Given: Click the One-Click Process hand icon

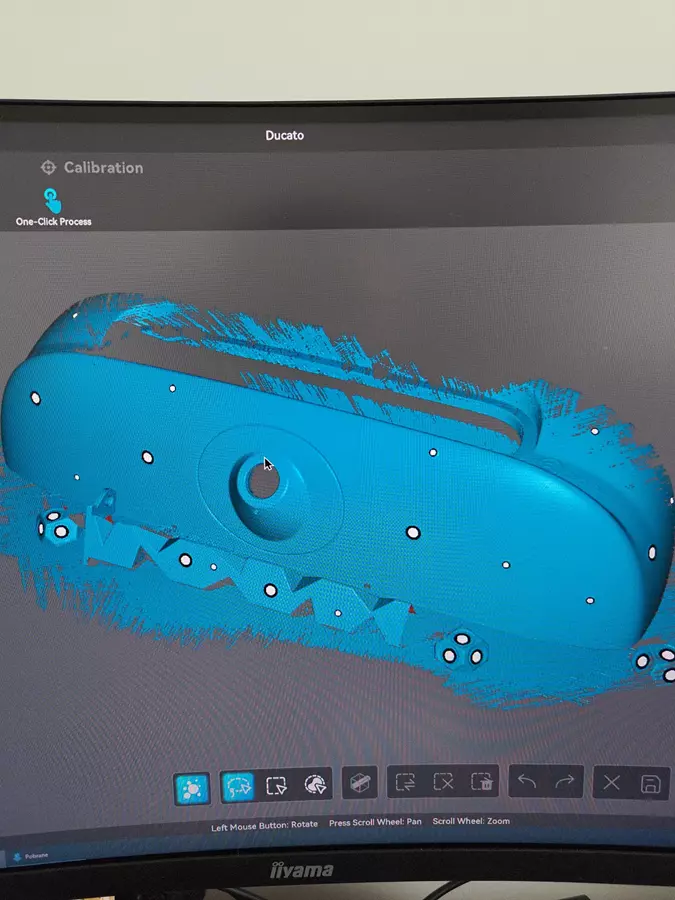Looking at the screenshot, I should 52,201.
